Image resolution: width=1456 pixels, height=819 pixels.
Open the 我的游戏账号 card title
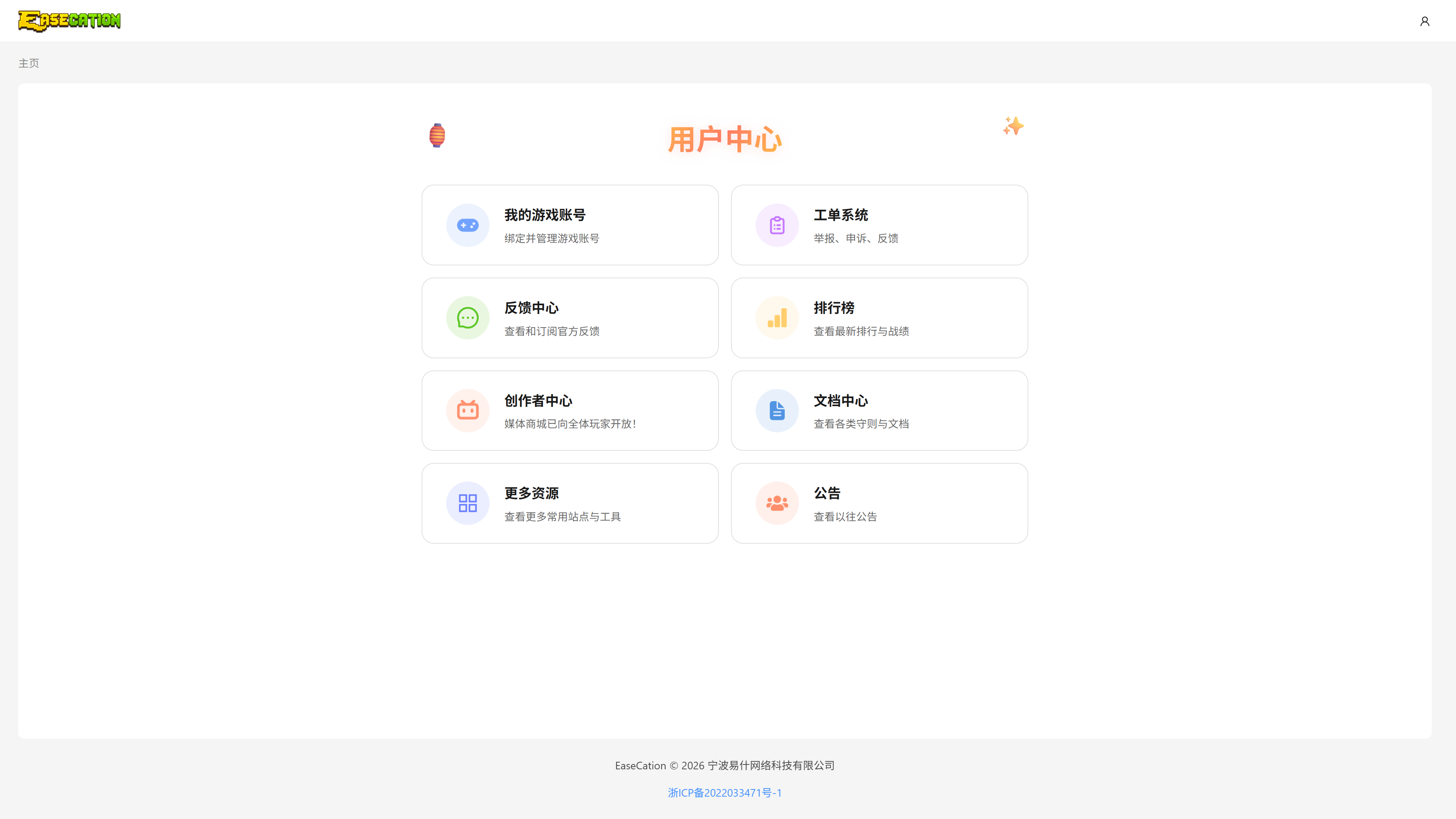point(544,215)
